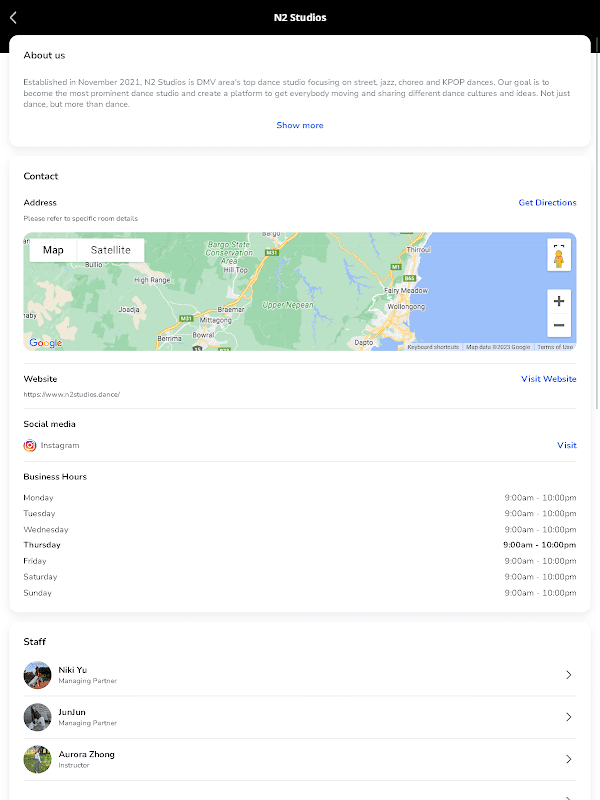
Task: Open Niki Yu's profile photo
Action: click(37, 675)
